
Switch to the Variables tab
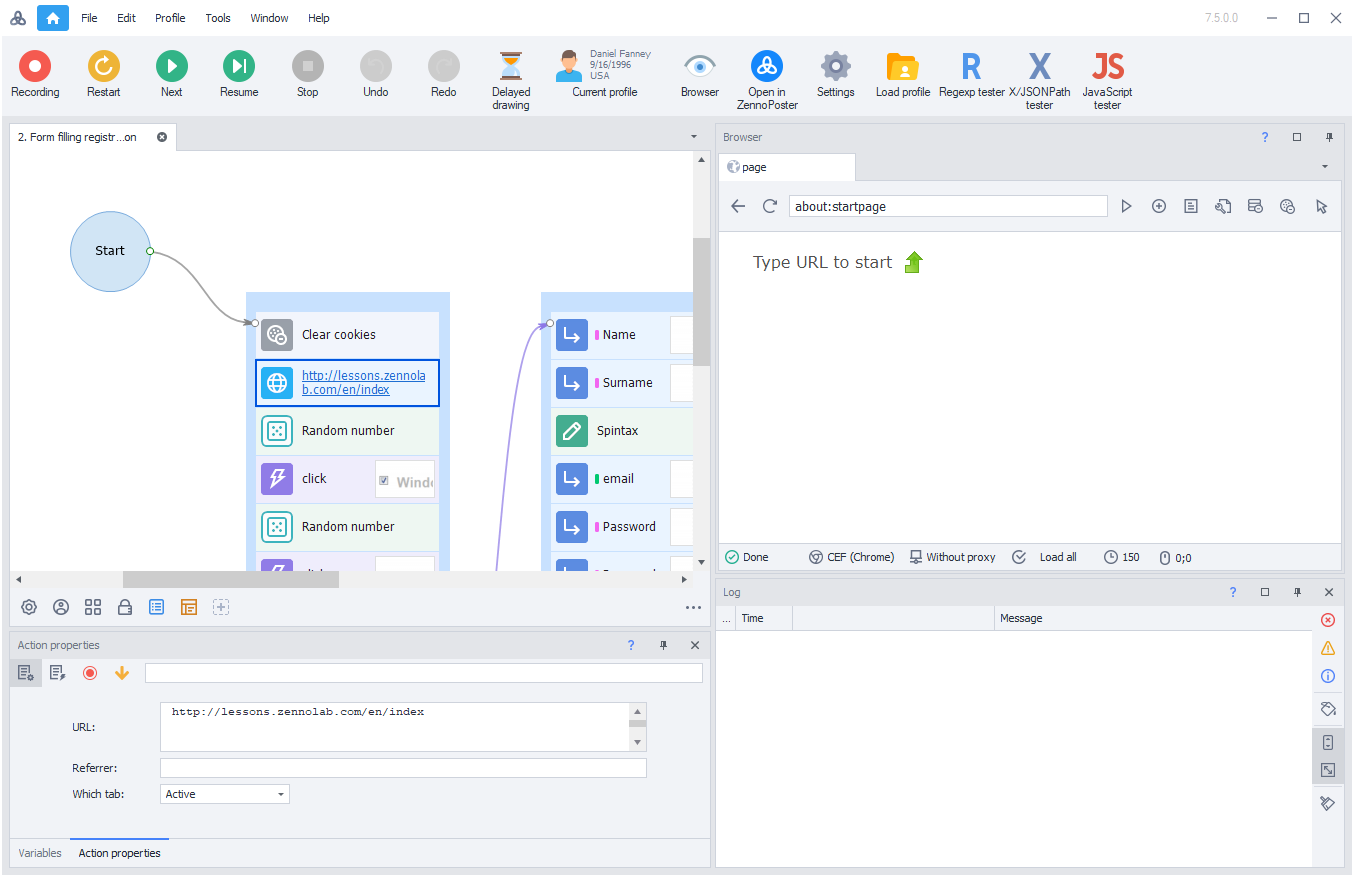(40, 853)
